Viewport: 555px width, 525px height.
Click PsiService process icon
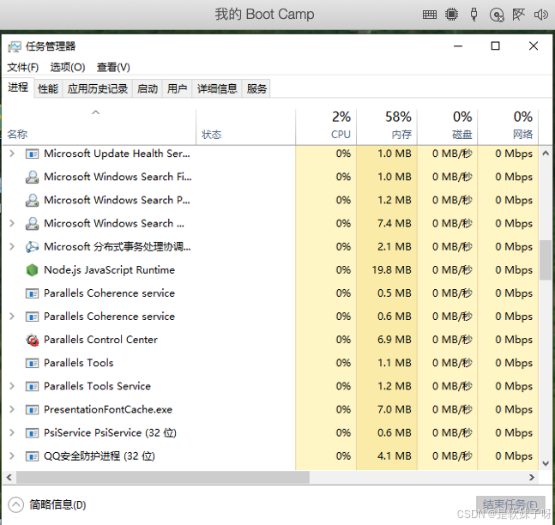tap(32, 433)
